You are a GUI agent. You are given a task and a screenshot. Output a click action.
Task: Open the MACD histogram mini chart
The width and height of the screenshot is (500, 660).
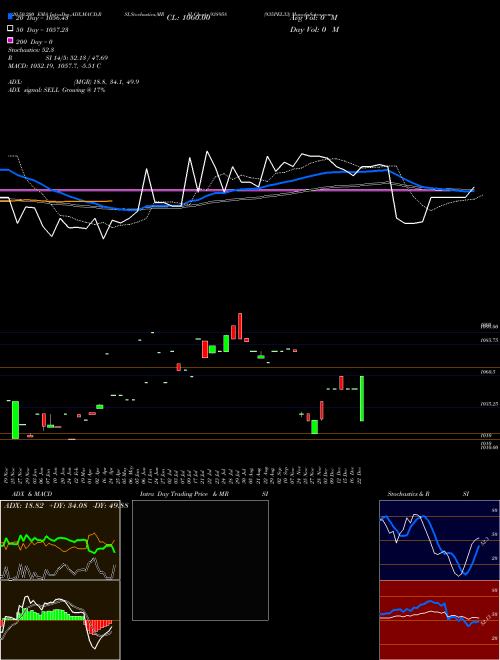[60, 620]
